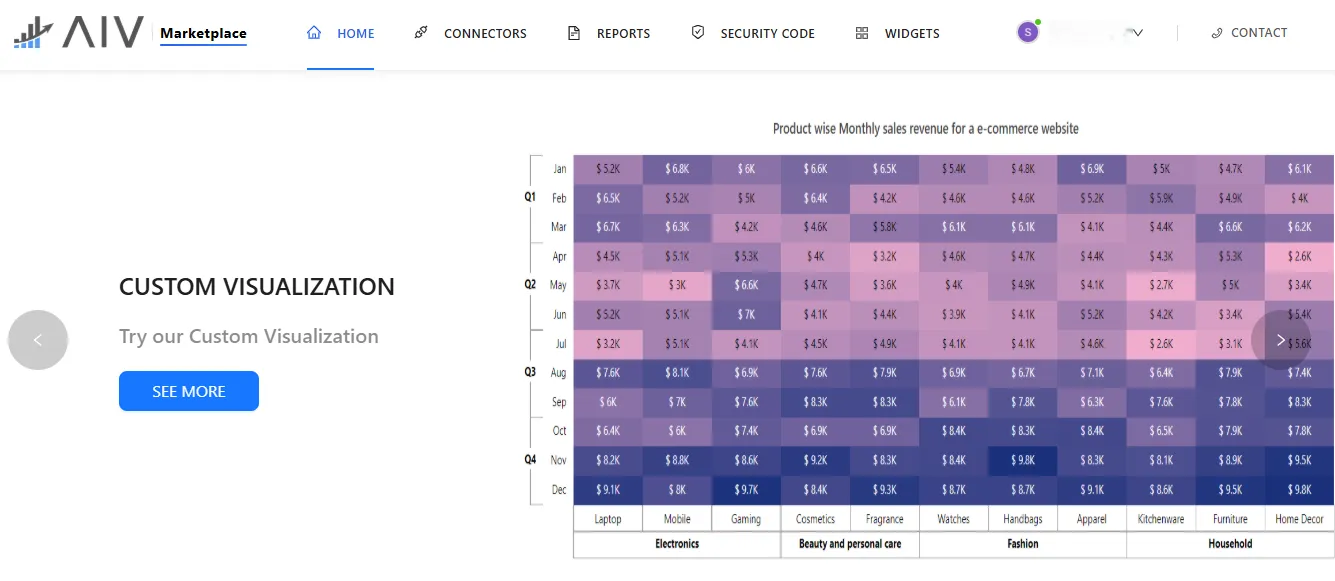1335x581 pixels.
Task: Click the Connectors plug icon
Action: [x=421, y=33]
